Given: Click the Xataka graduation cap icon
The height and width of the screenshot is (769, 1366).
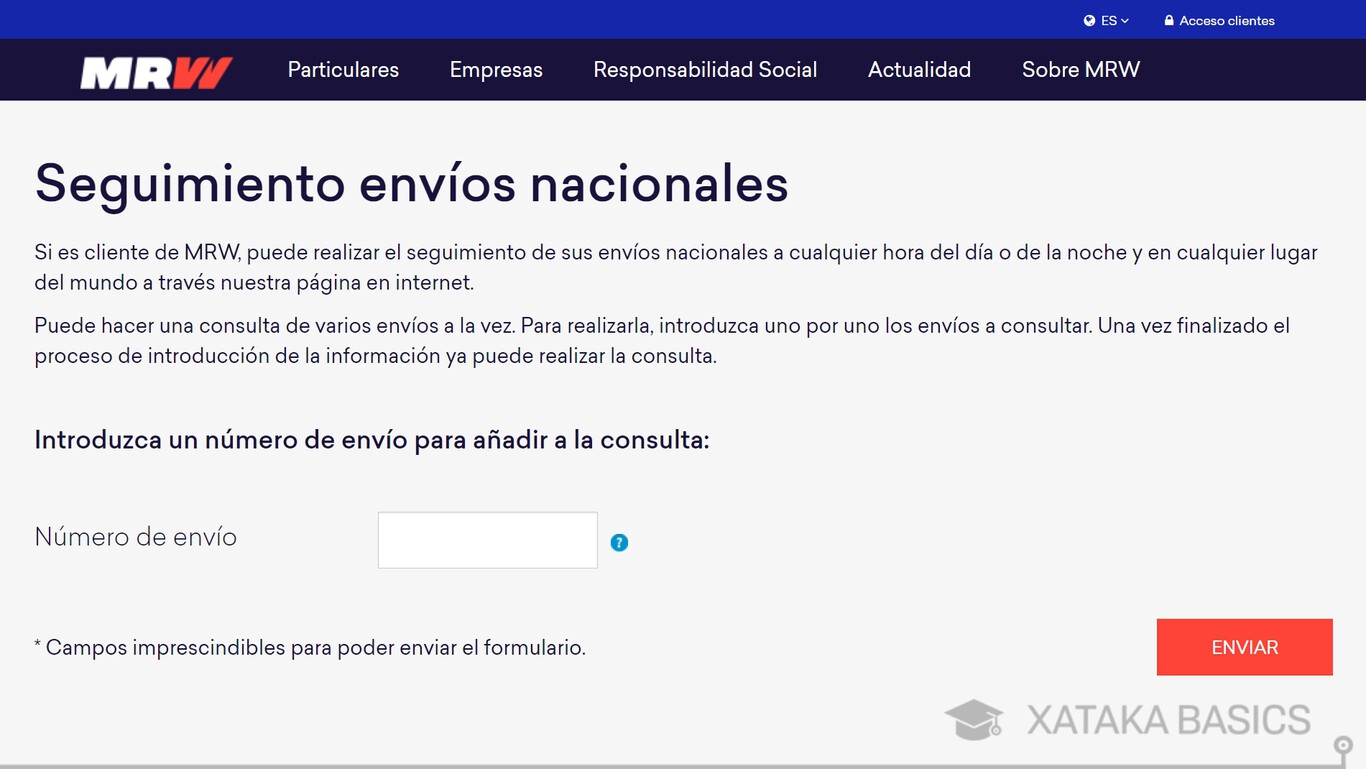Looking at the screenshot, I should pyautogui.click(x=974, y=719).
